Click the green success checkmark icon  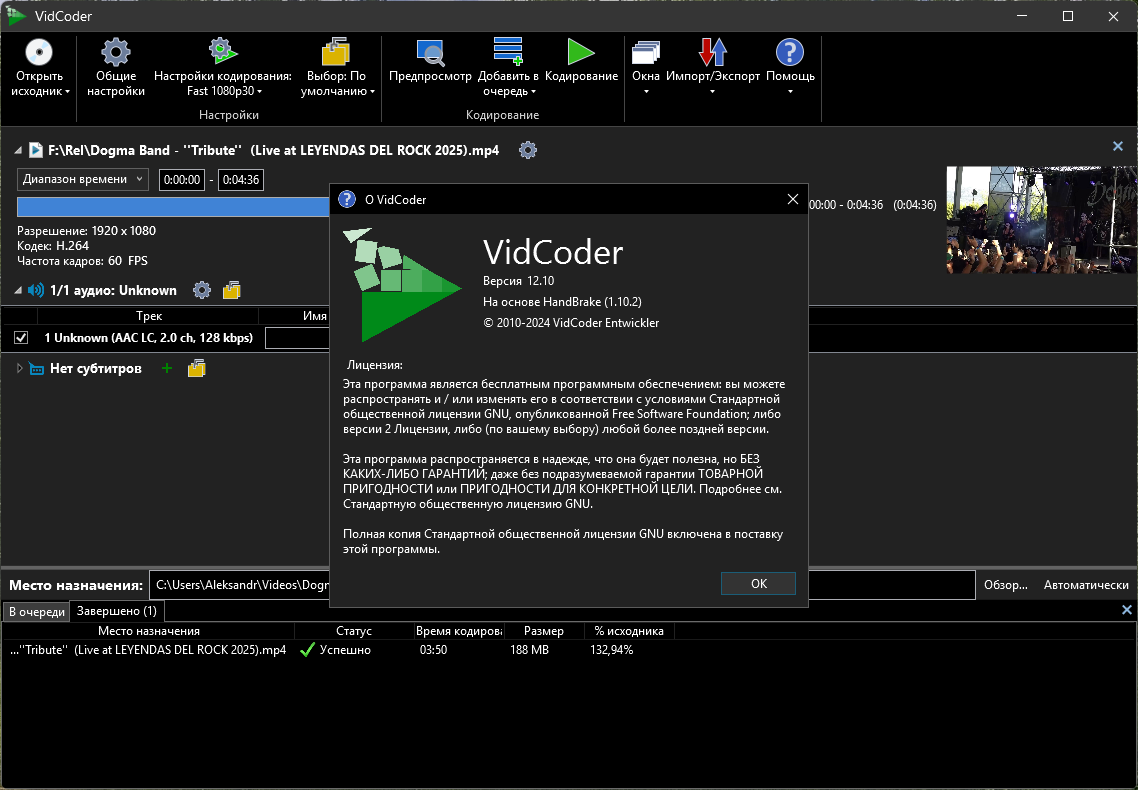click(307, 650)
